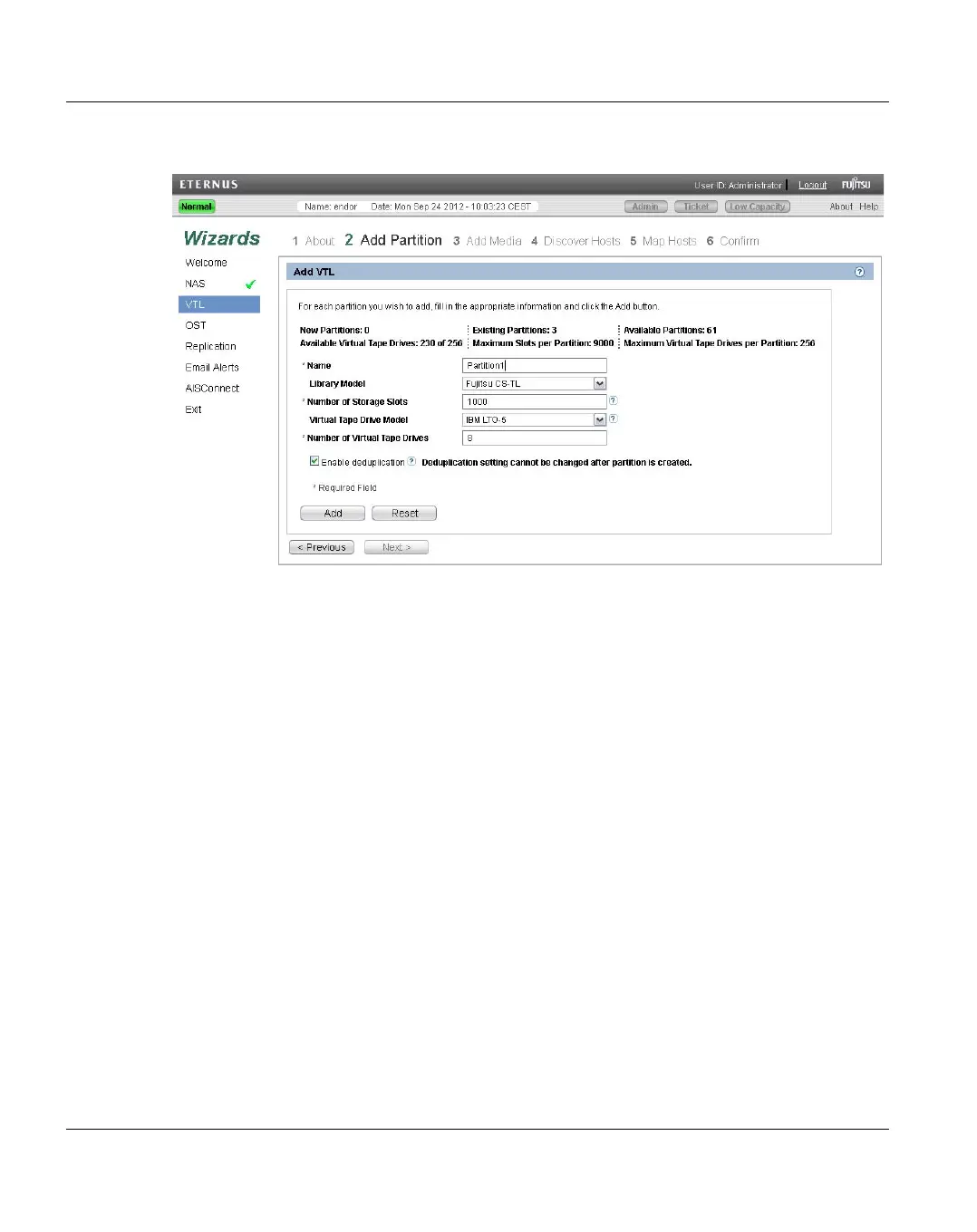Click the 'Available Partitions: 61' text

[671, 331]
